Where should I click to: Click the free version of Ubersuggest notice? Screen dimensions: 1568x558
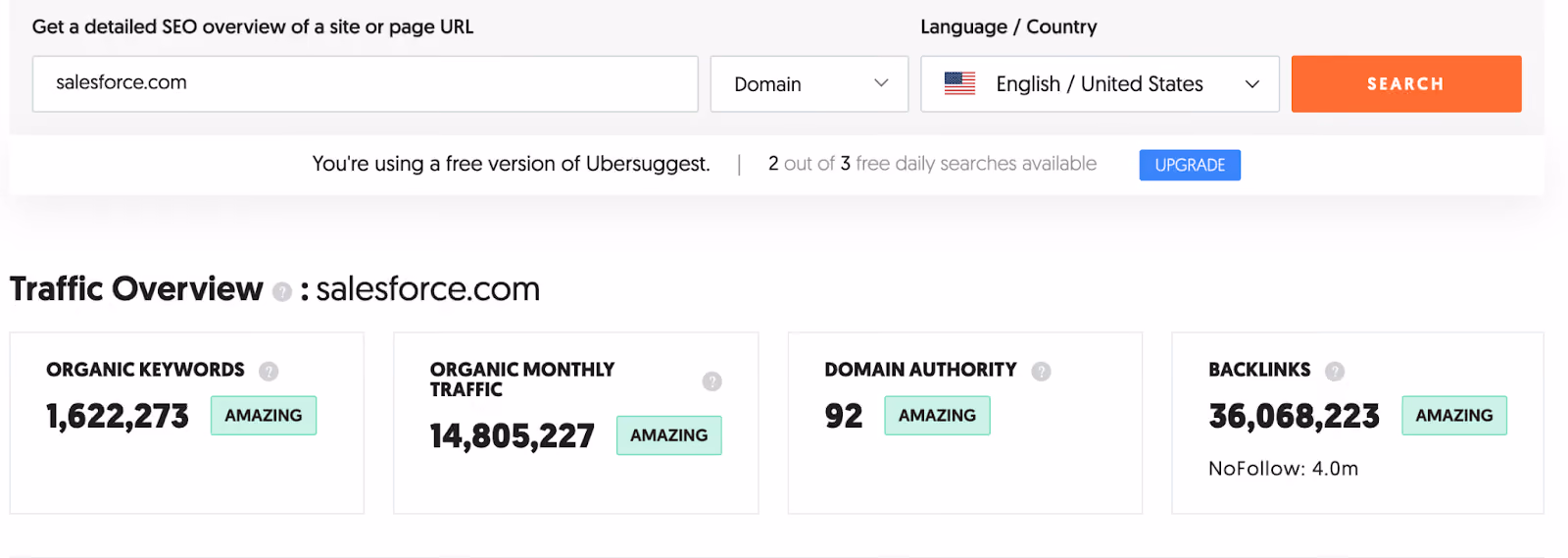coord(511,164)
